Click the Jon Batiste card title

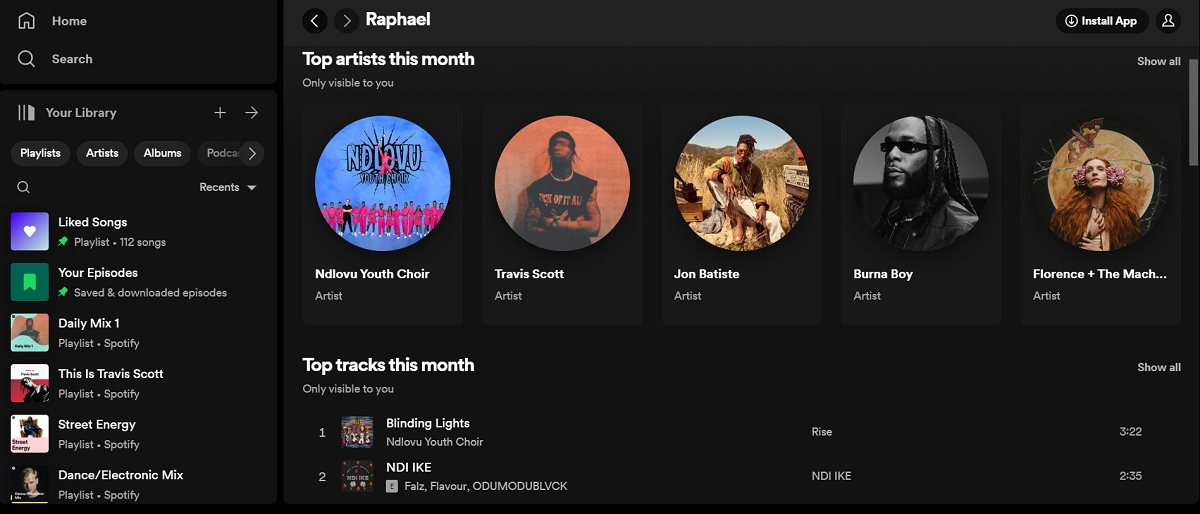click(707, 274)
